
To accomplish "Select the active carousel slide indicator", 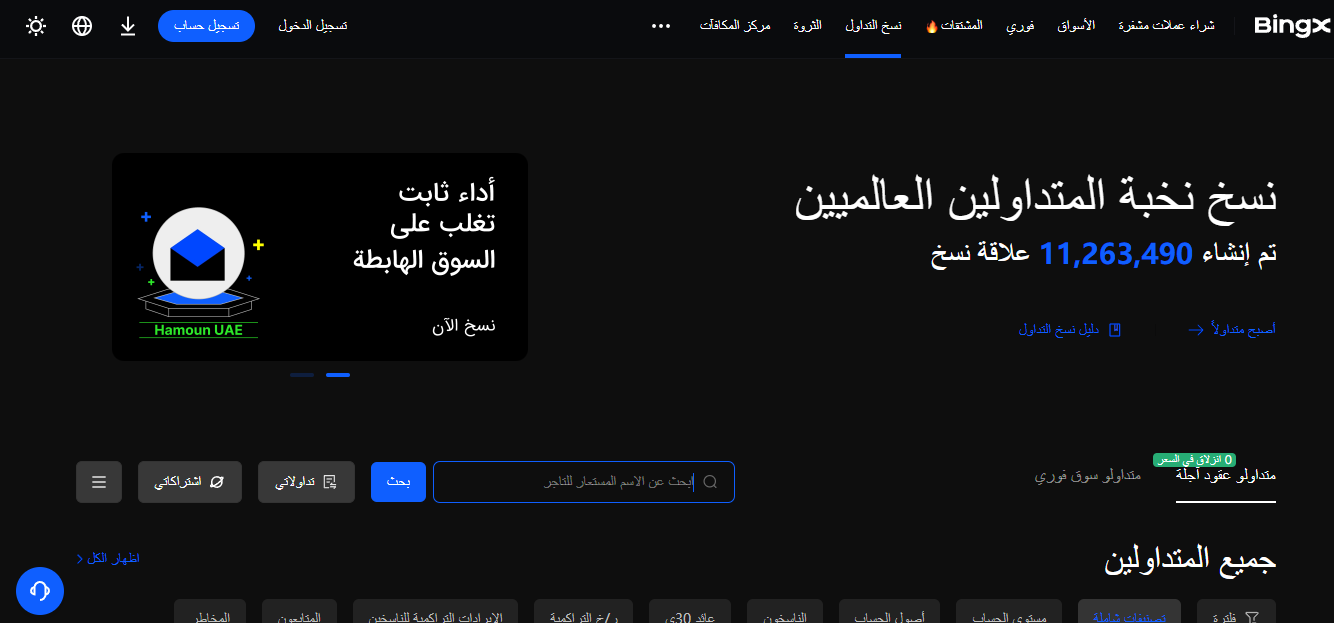I will click(x=338, y=375).
